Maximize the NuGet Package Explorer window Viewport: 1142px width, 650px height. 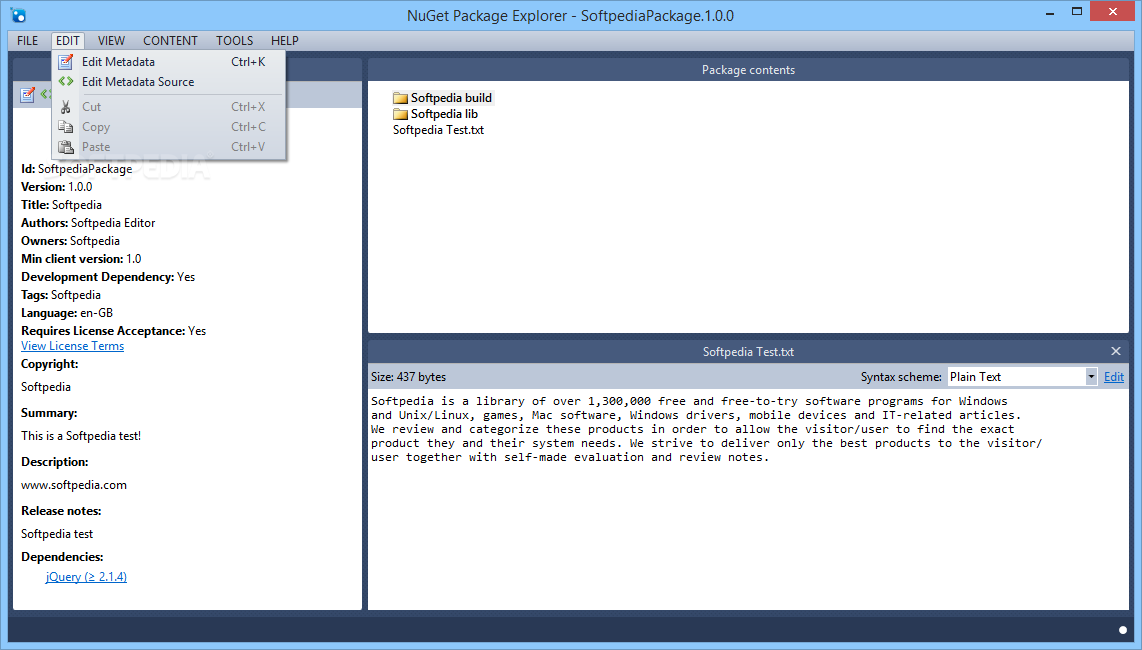click(1077, 12)
